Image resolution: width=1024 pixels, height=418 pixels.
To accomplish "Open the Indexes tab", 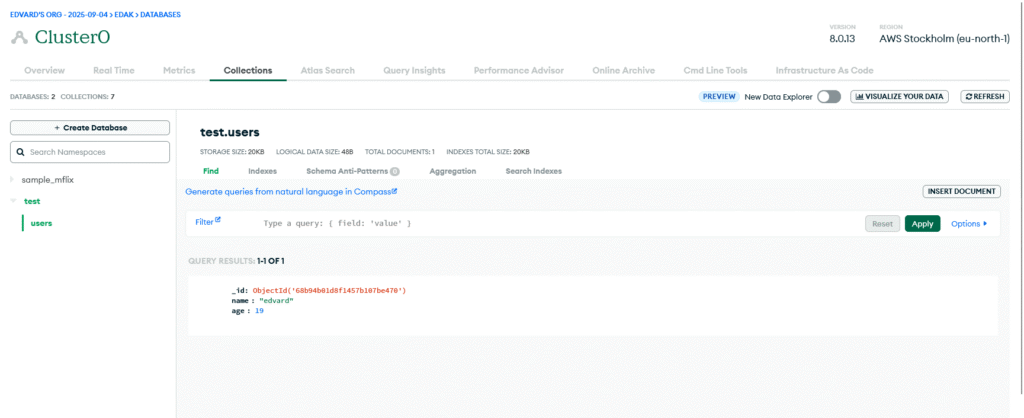I will 262,171.
